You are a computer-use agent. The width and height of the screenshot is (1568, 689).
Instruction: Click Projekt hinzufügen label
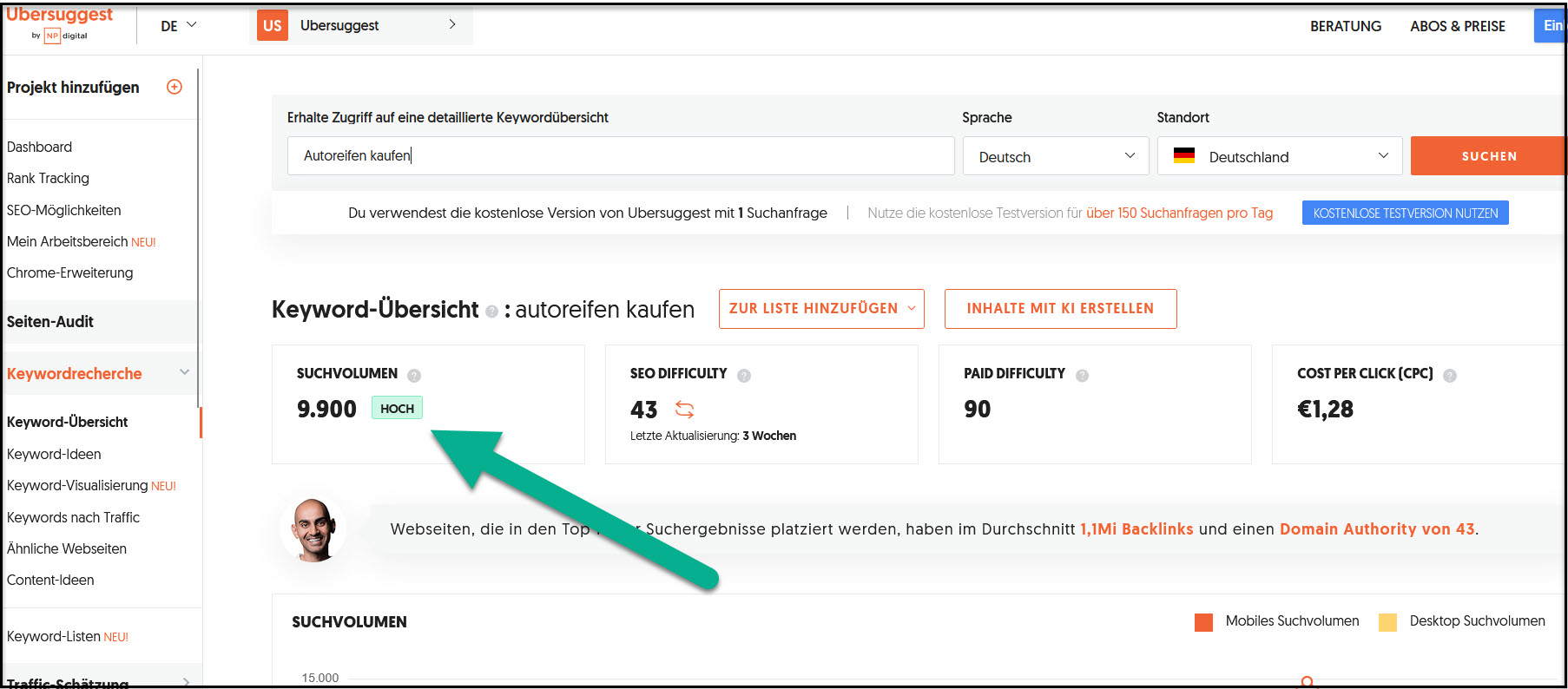(73, 87)
